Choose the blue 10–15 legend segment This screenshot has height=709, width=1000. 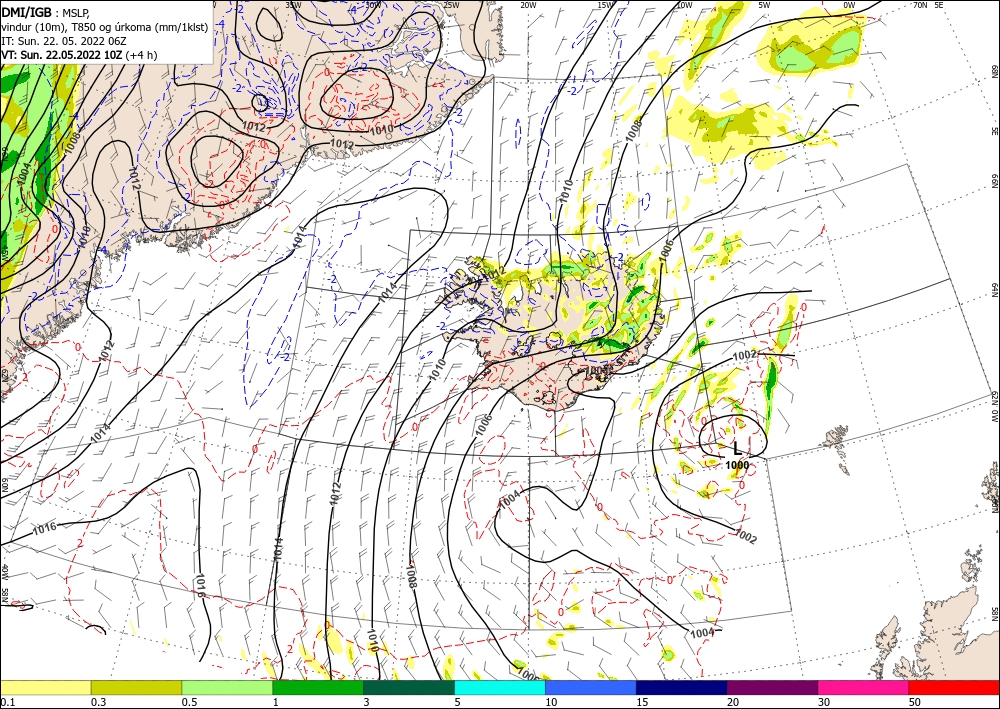coord(591,687)
